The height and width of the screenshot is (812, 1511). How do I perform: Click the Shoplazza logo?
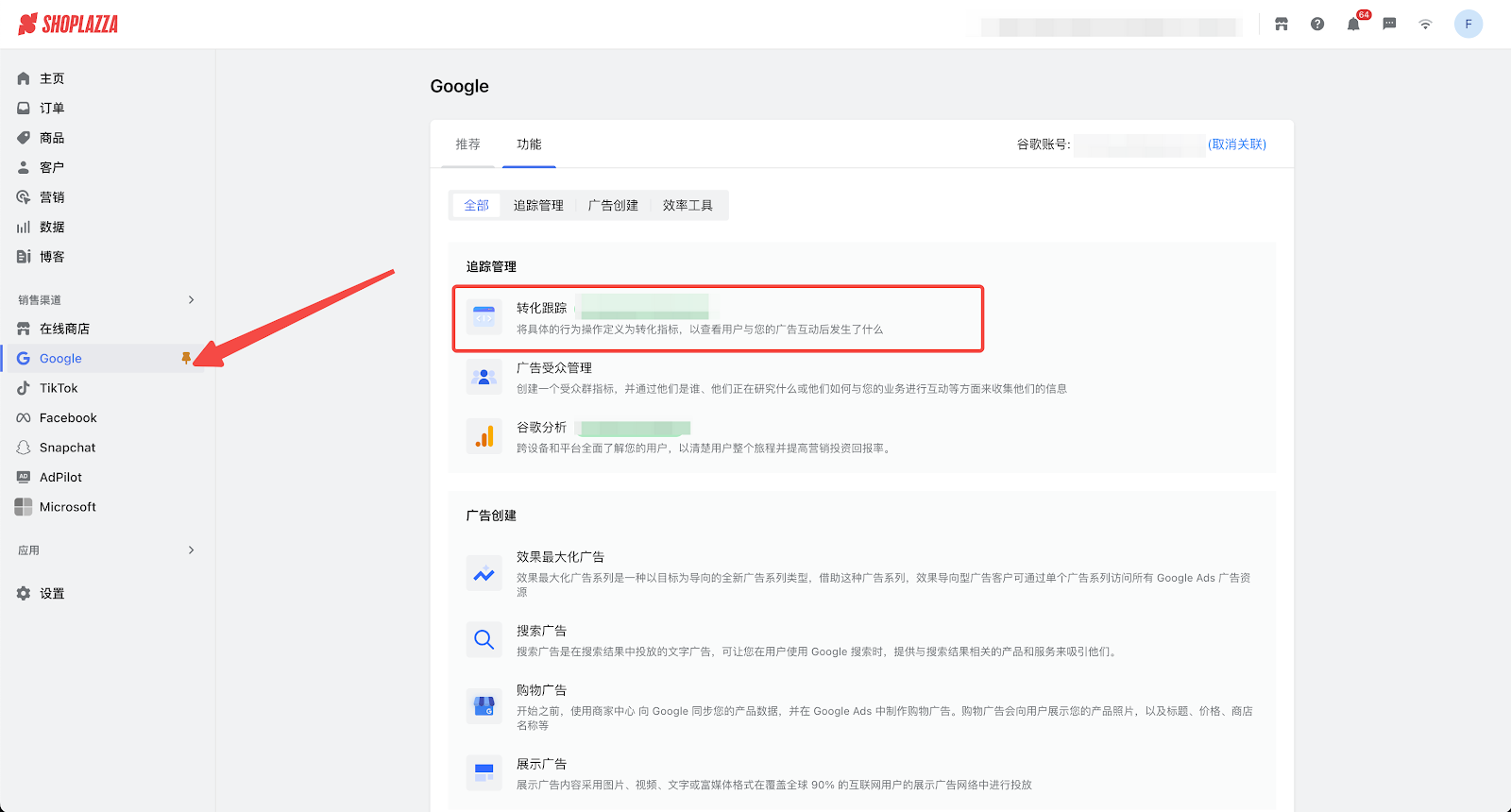[68, 24]
